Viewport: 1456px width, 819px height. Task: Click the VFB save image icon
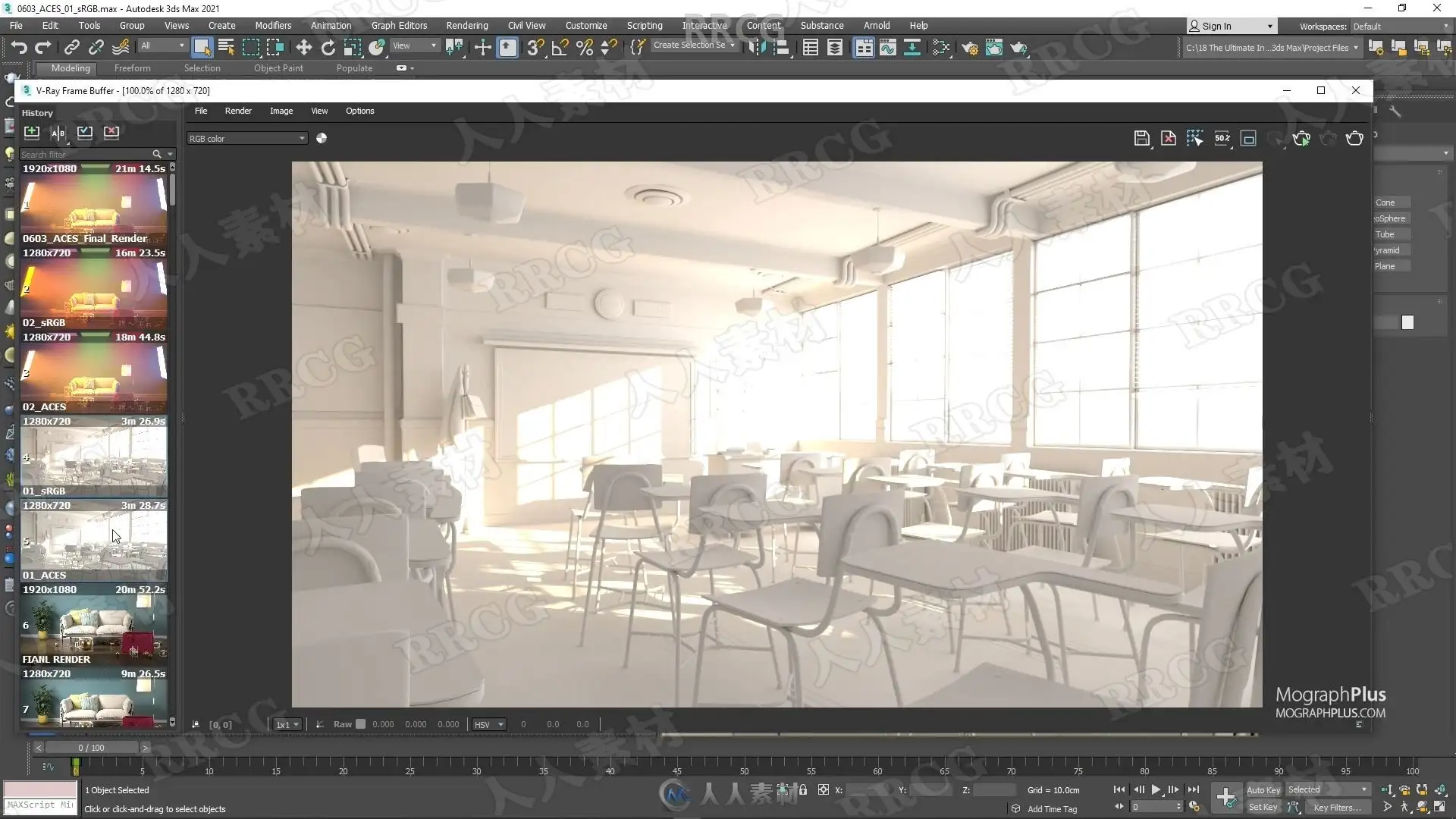(1141, 138)
